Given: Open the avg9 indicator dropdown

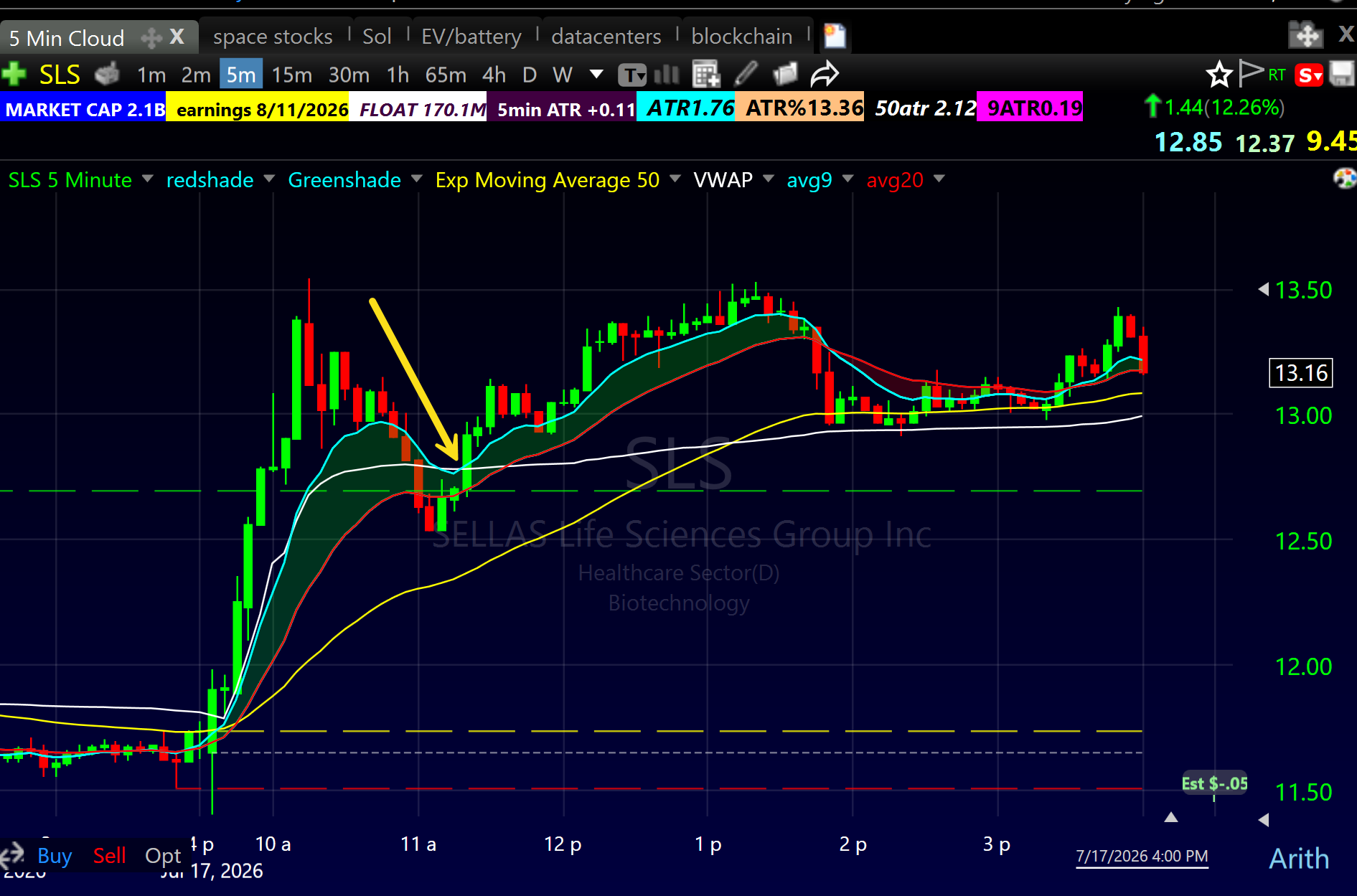Looking at the screenshot, I should tap(847, 178).
